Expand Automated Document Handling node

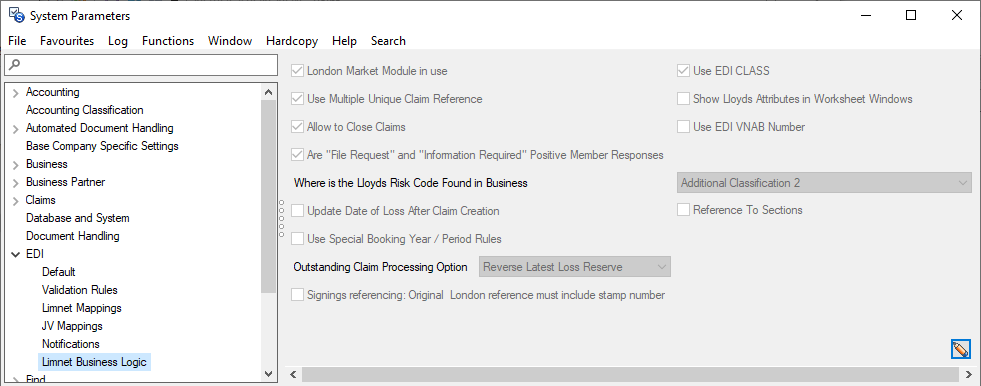pos(16,129)
